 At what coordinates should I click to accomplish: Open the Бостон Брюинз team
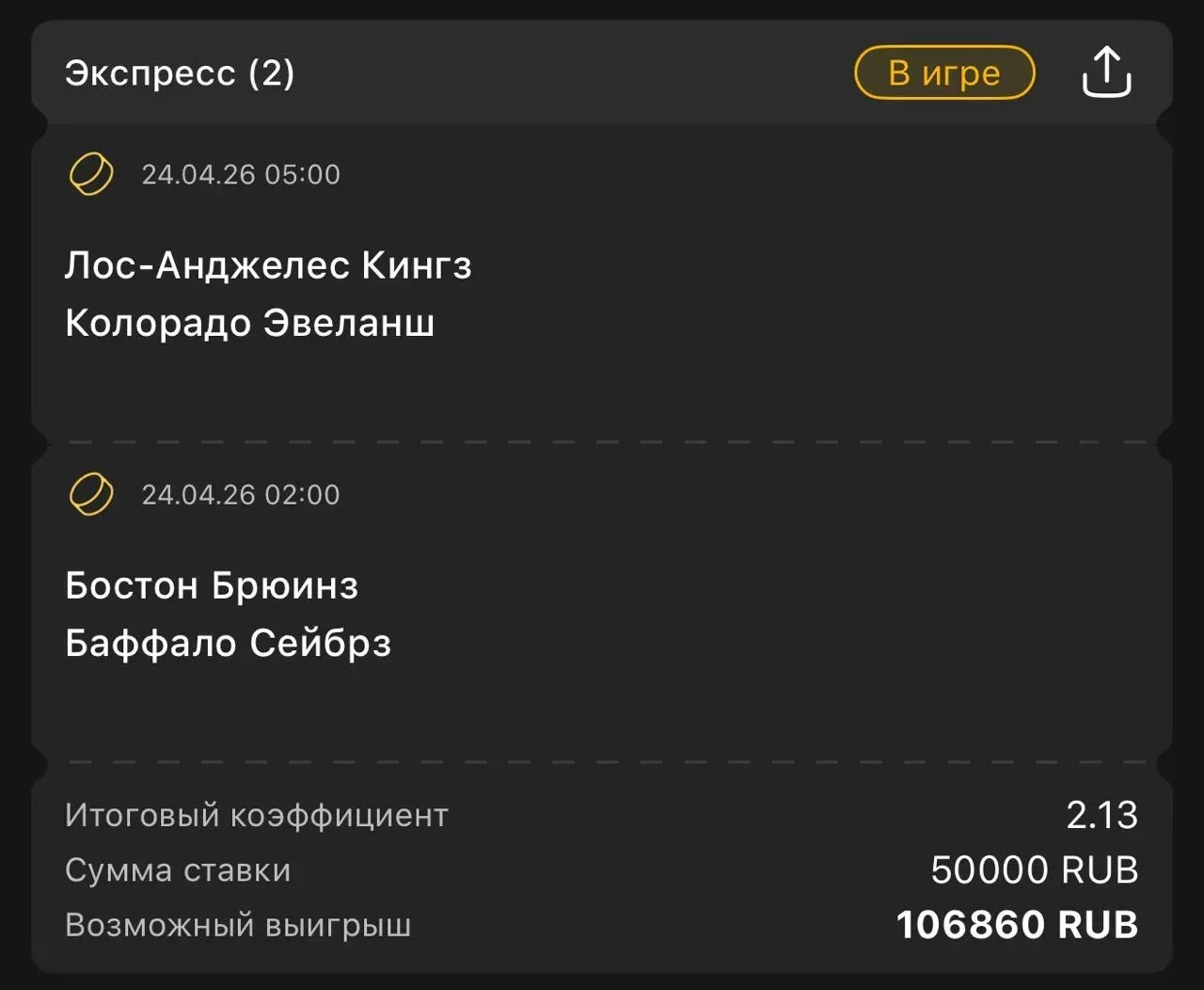pos(212,586)
